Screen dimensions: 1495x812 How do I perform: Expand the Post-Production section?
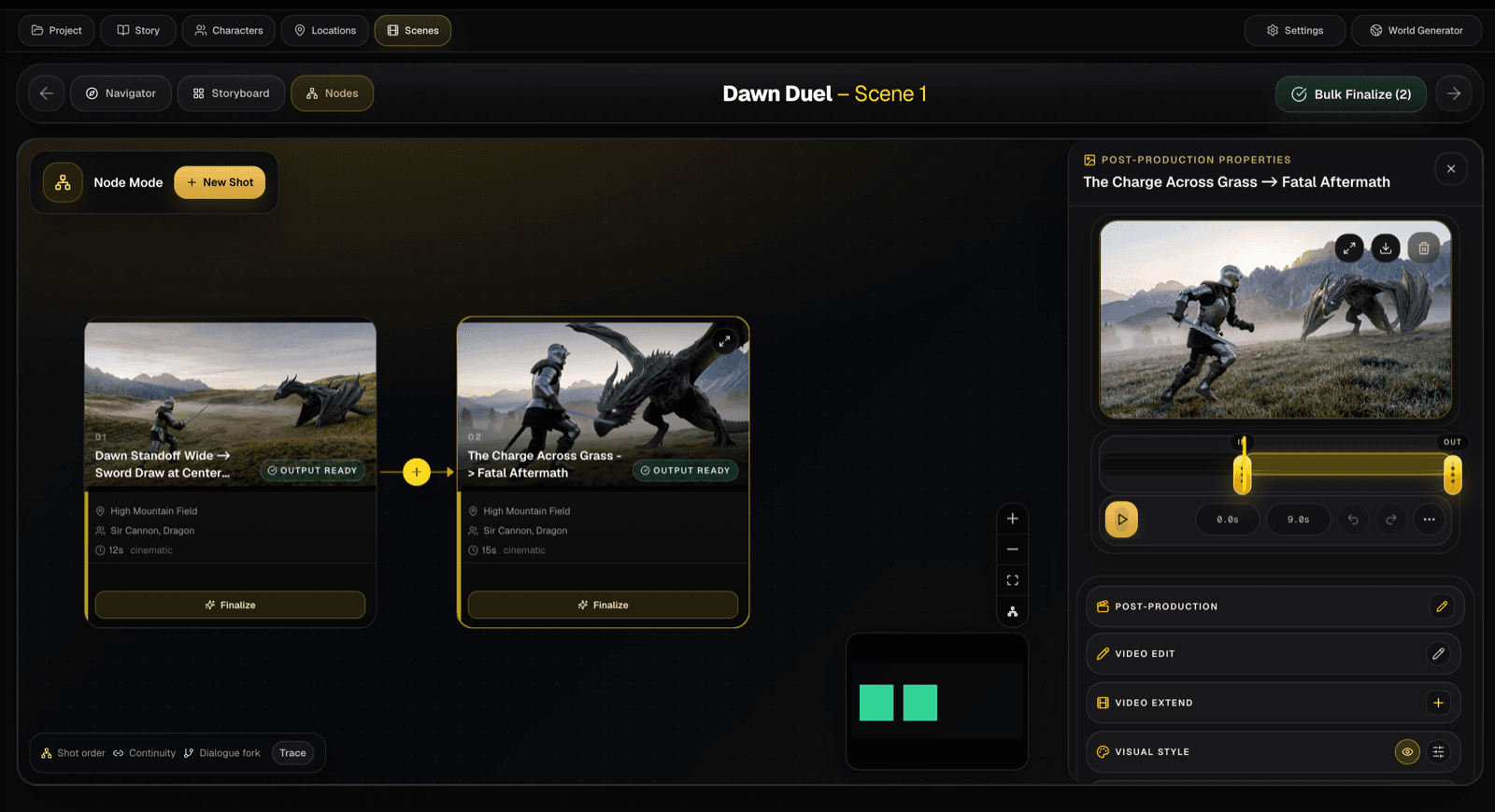click(1273, 606)
